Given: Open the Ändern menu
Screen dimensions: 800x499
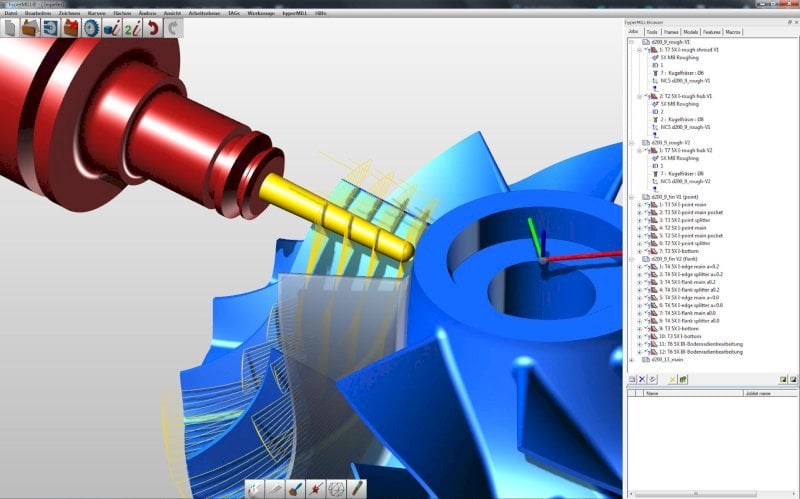Looking at the screenshot, I should tap(147, 13).
